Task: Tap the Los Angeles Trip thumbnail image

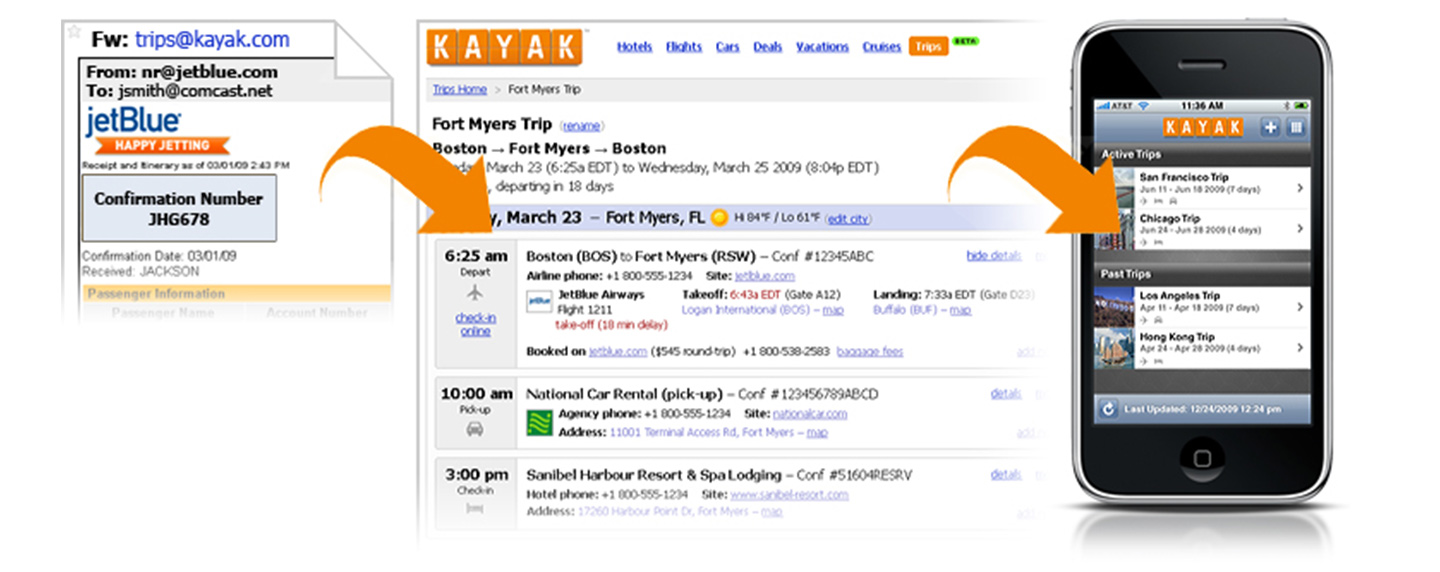Action: pyautogui.click(x=1113, y=307)
